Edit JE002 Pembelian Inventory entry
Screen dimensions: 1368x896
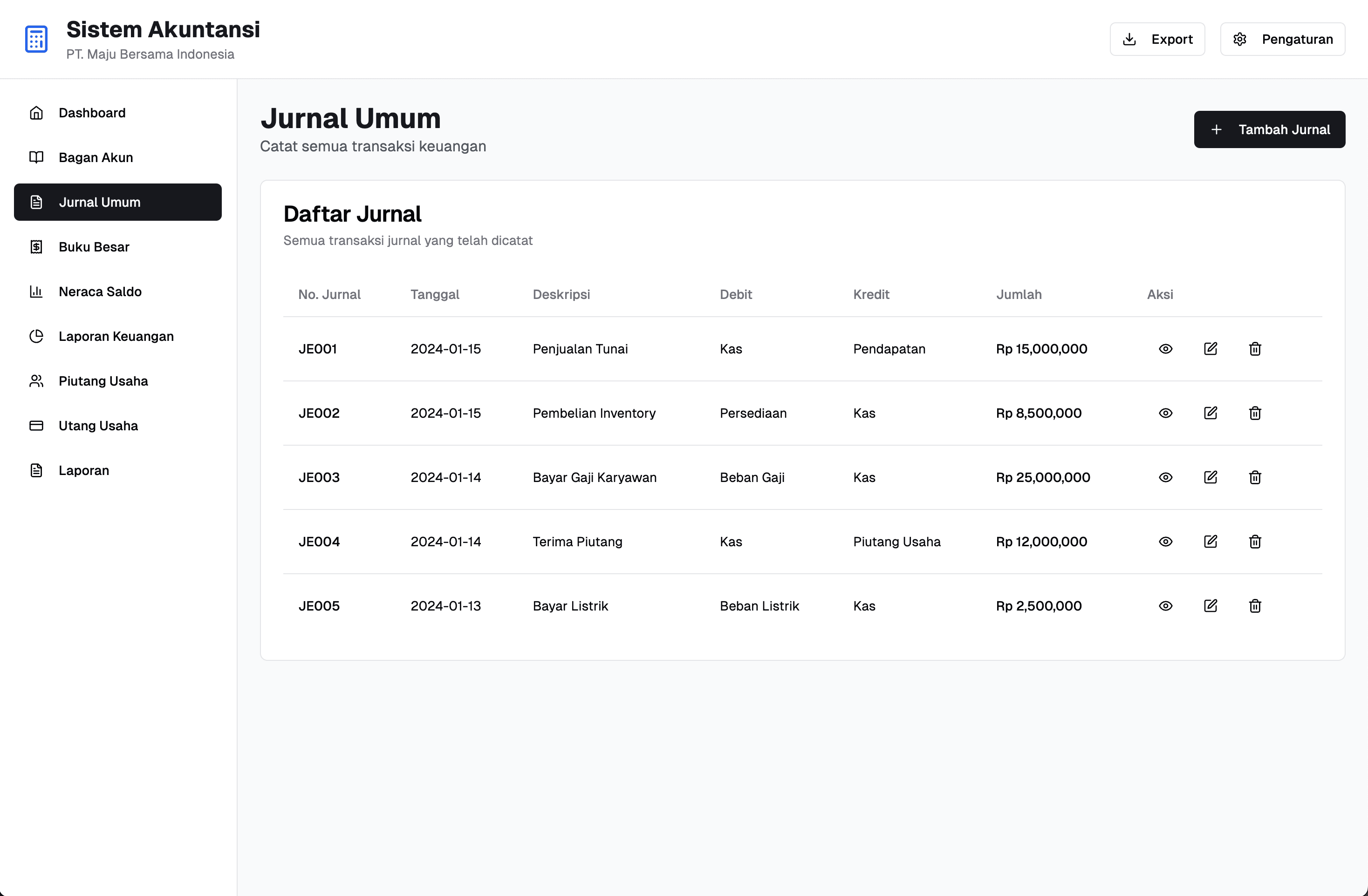tap(1210, 413)
